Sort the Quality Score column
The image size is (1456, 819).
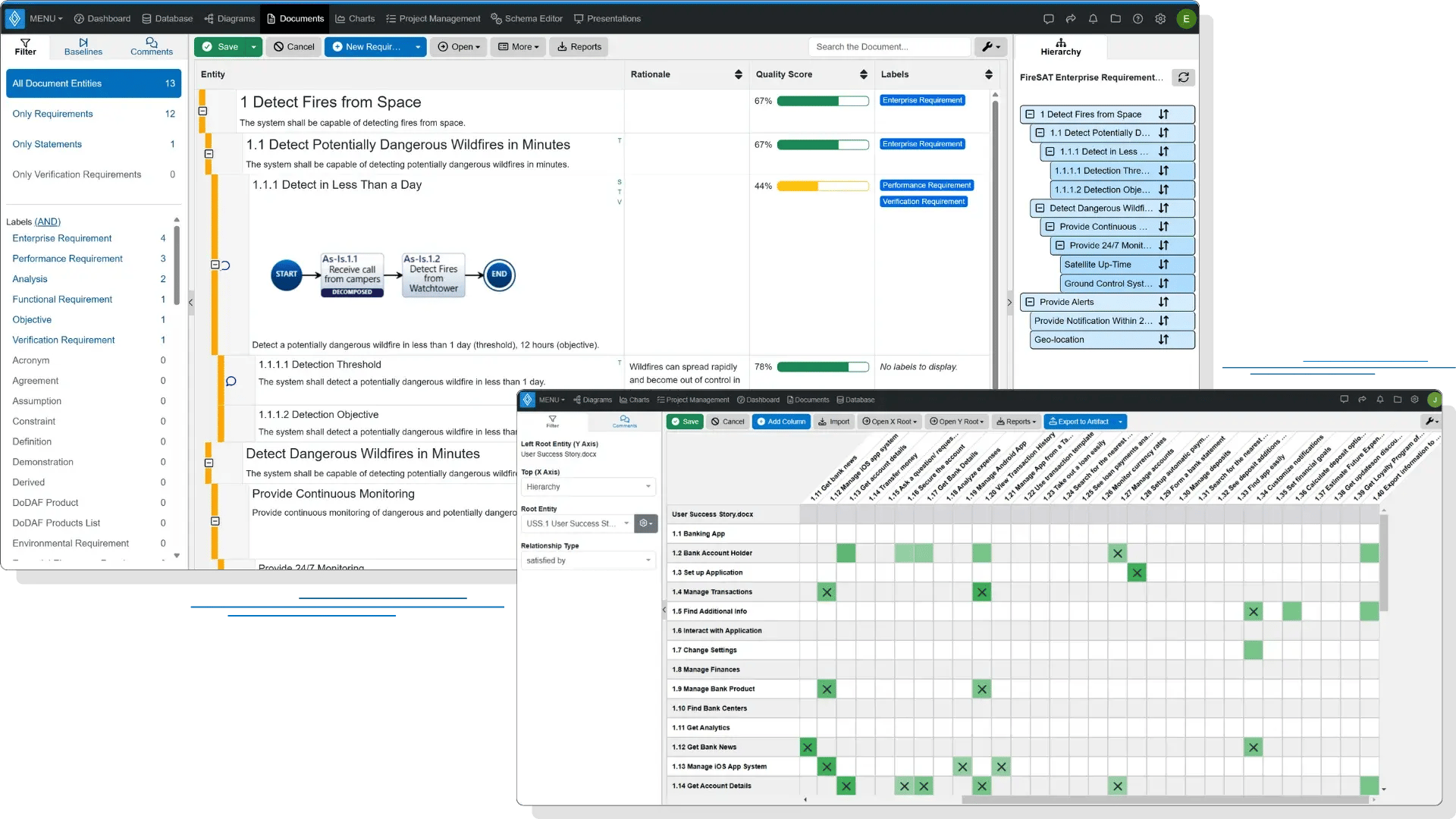pos(863,74)
